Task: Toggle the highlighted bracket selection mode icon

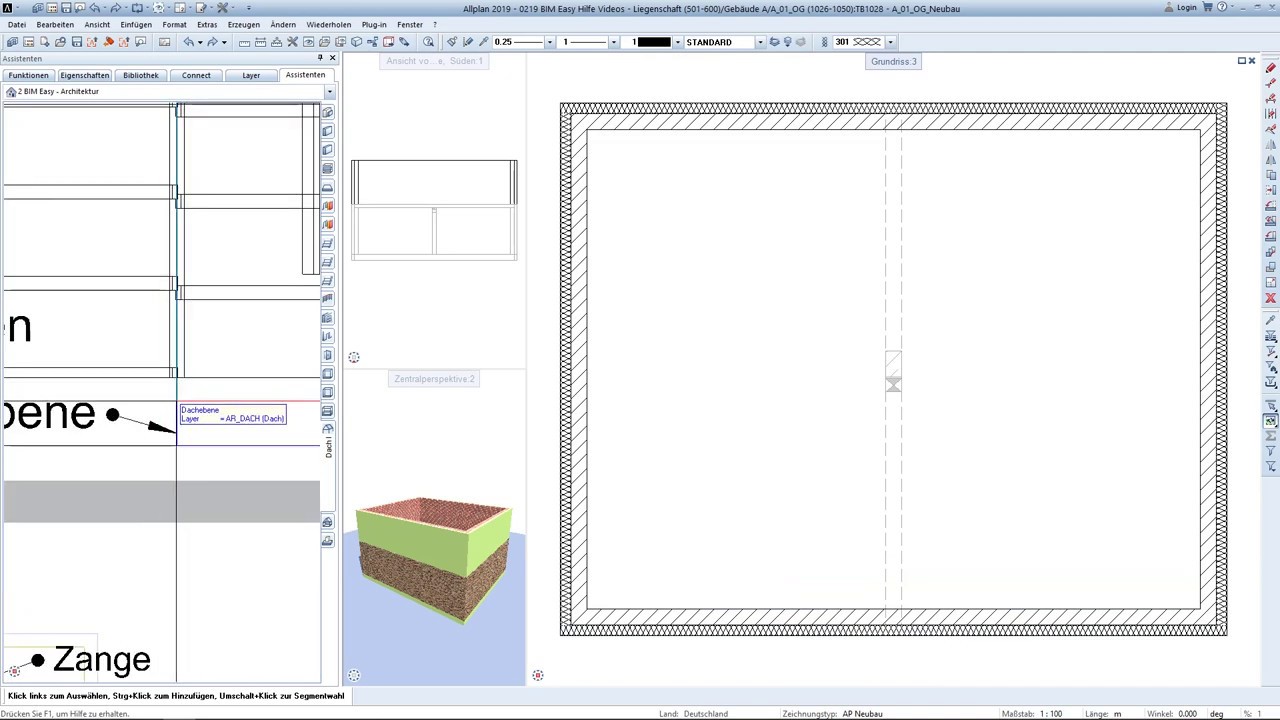Action: (x=1271, y=421)
